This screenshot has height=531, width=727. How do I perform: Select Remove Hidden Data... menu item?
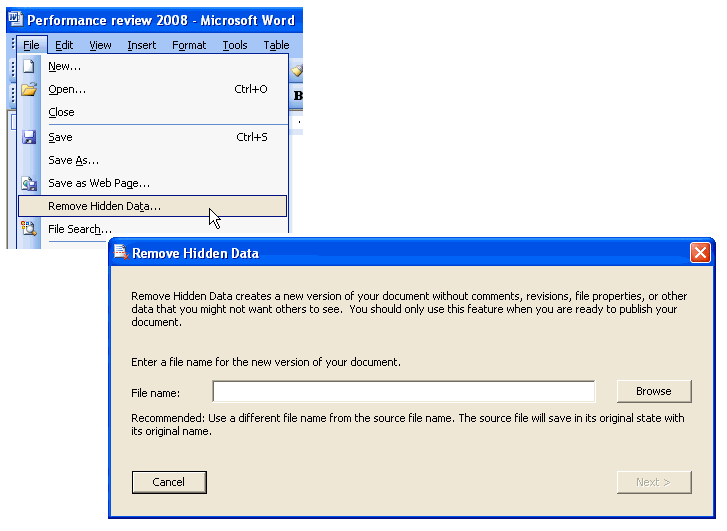153,206
